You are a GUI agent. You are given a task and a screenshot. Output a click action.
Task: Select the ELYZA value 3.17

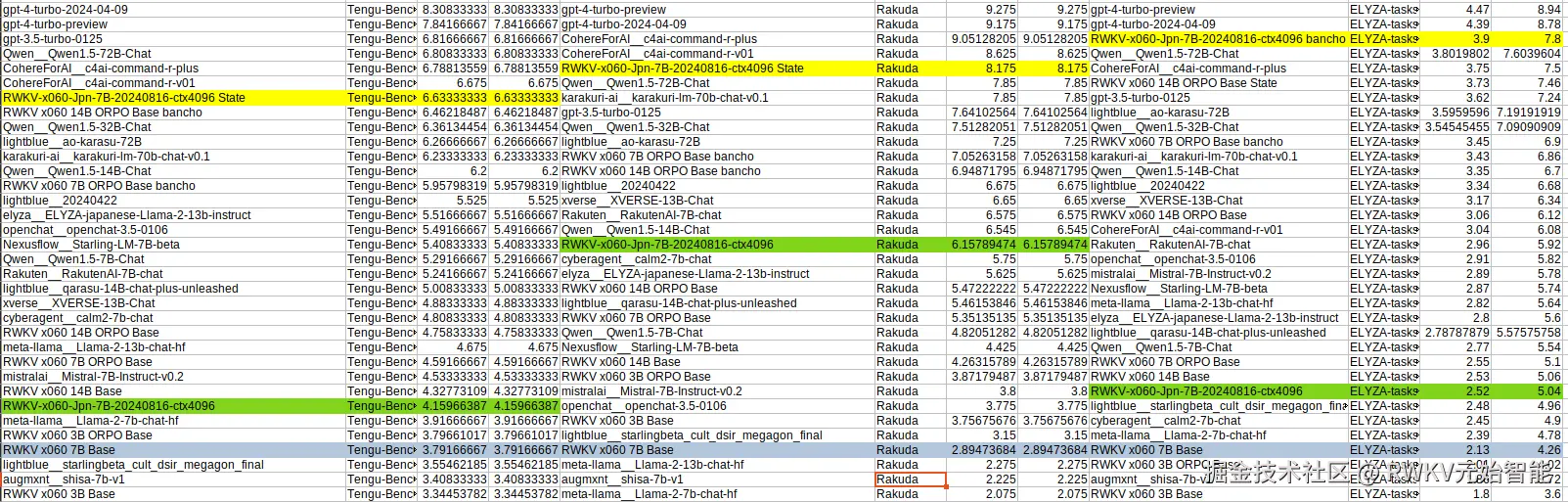1456,201
